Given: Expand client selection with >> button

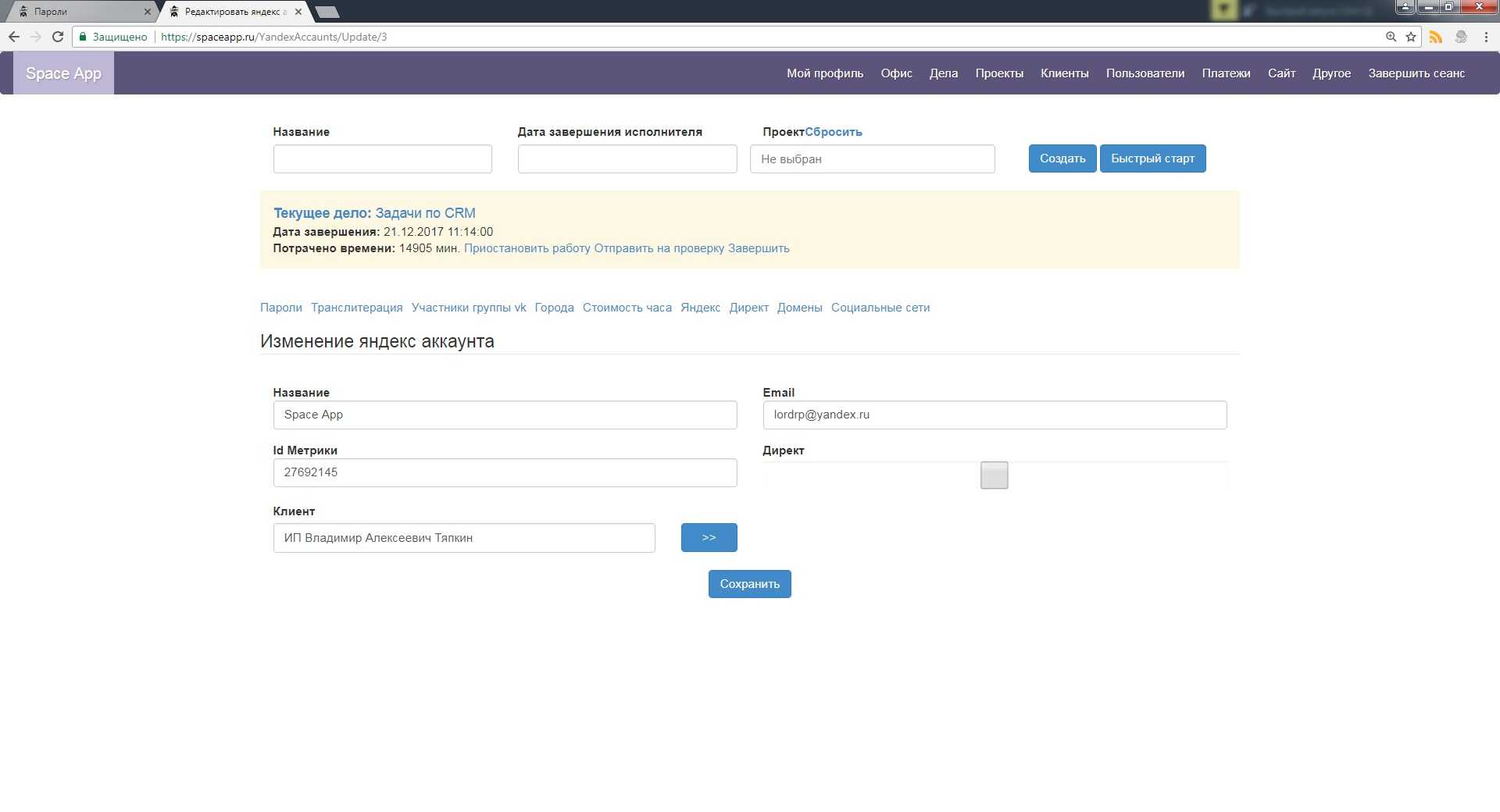Looking at the screenshot, I should tap(709, 537).
